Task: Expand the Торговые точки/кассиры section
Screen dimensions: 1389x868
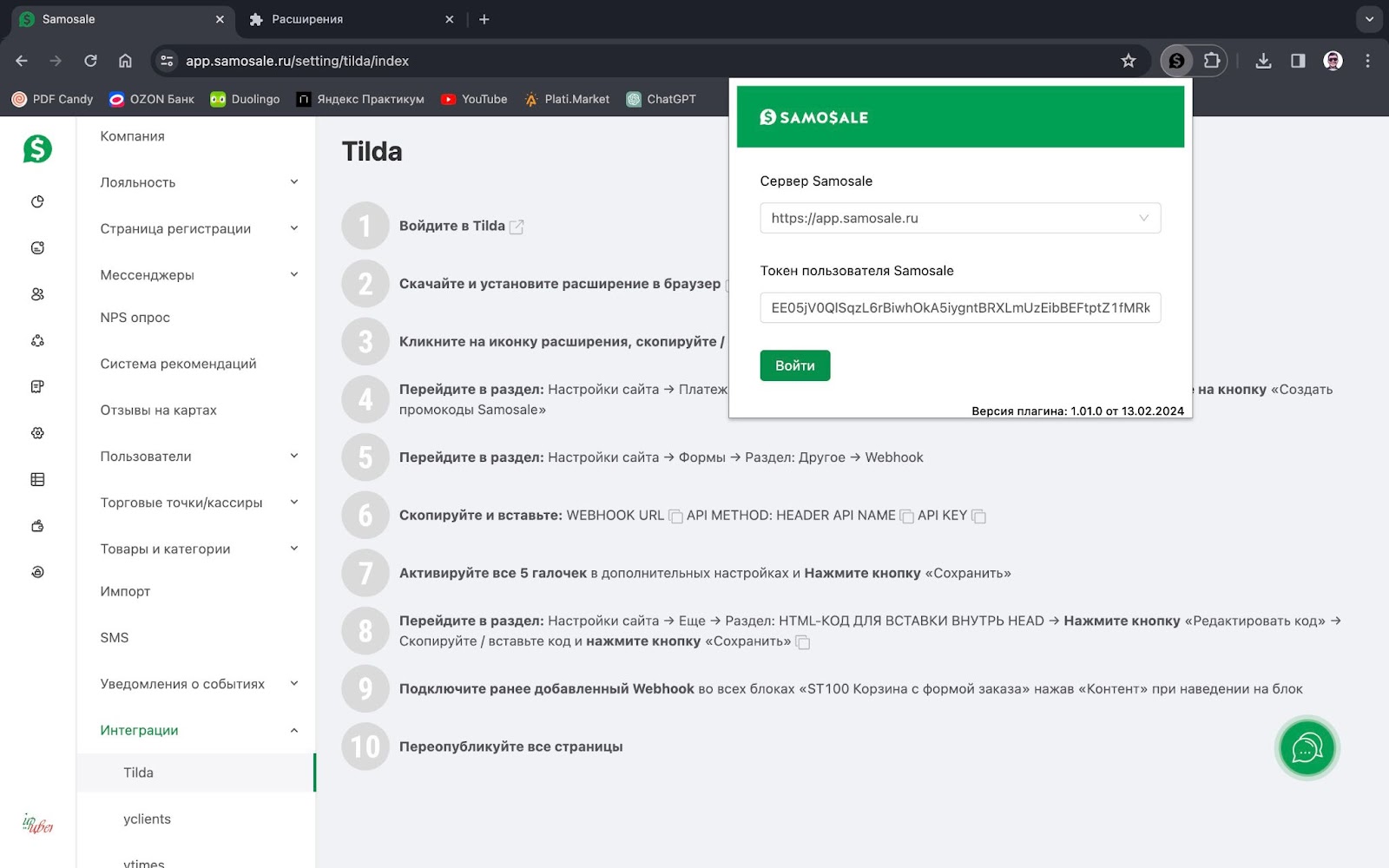Action: pos(294,502)
